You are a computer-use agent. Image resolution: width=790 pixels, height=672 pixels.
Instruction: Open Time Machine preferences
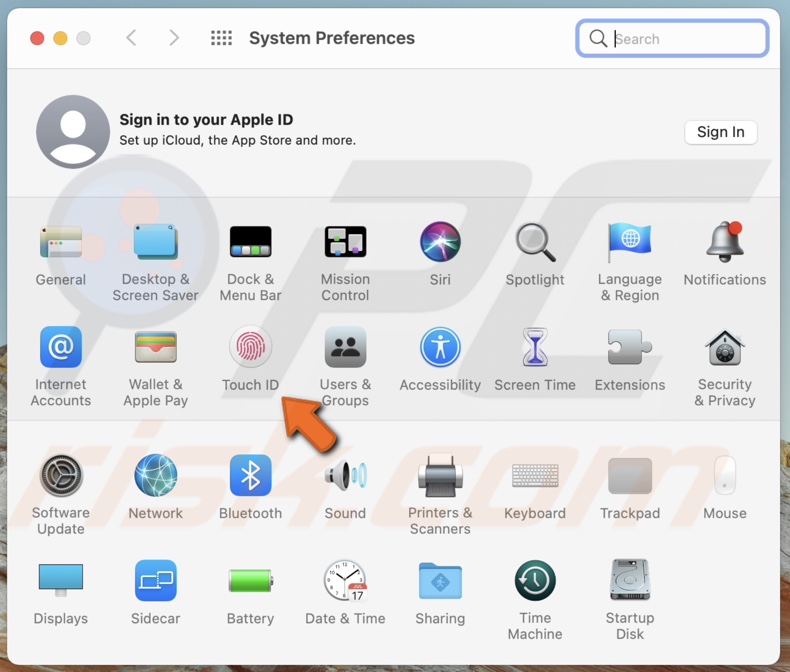coord(535,581)
